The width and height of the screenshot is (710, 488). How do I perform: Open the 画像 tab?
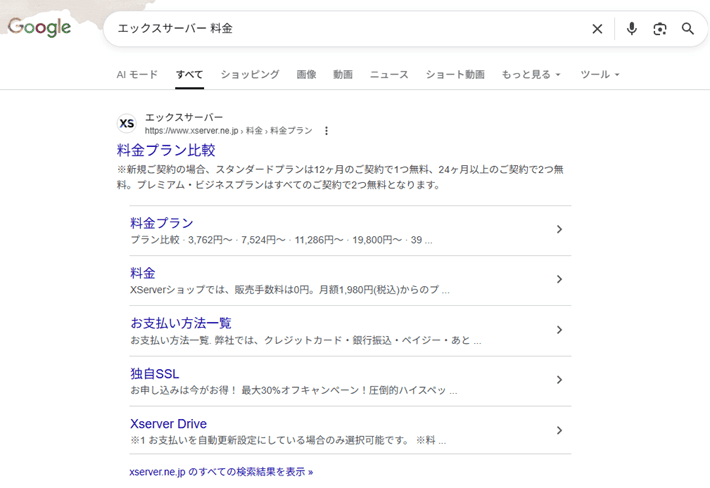(x=307, y=74)
